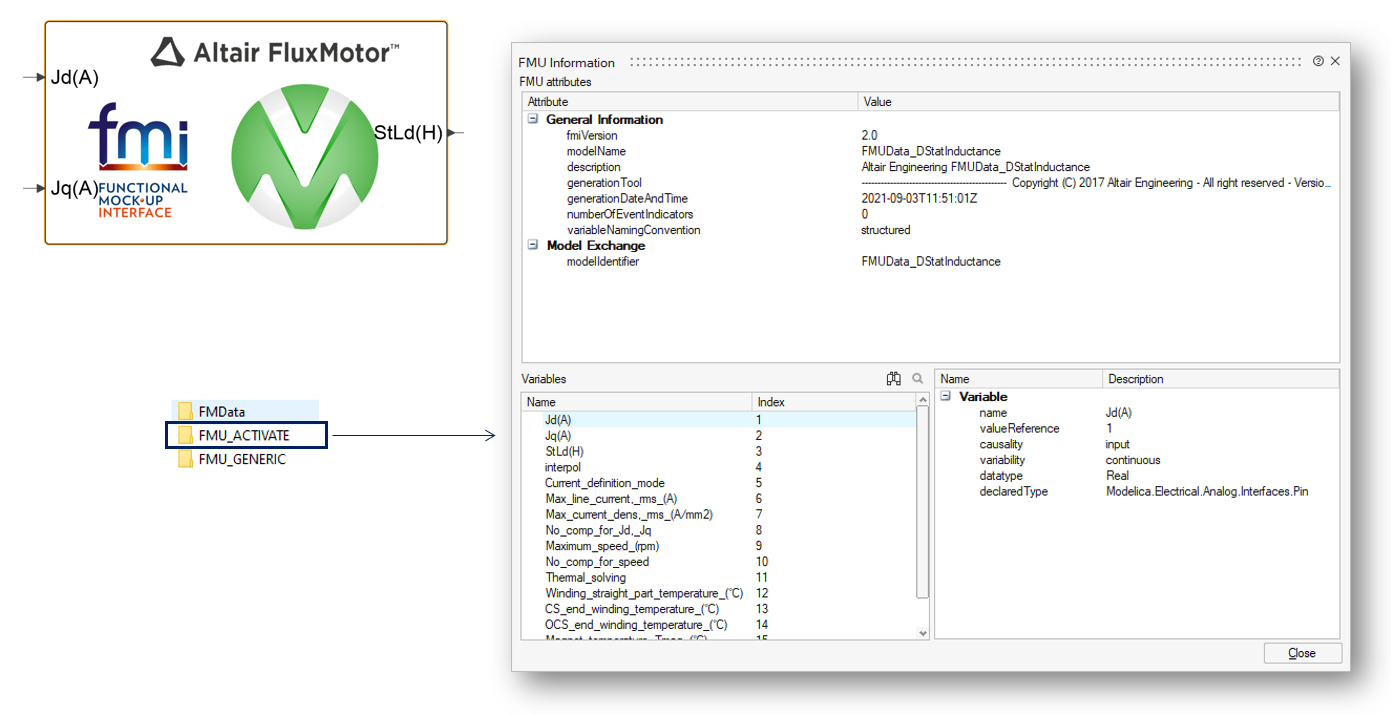Collapse the Variable properties group
The width and height of the screenshot is (1391, 715).
point(946,397)
